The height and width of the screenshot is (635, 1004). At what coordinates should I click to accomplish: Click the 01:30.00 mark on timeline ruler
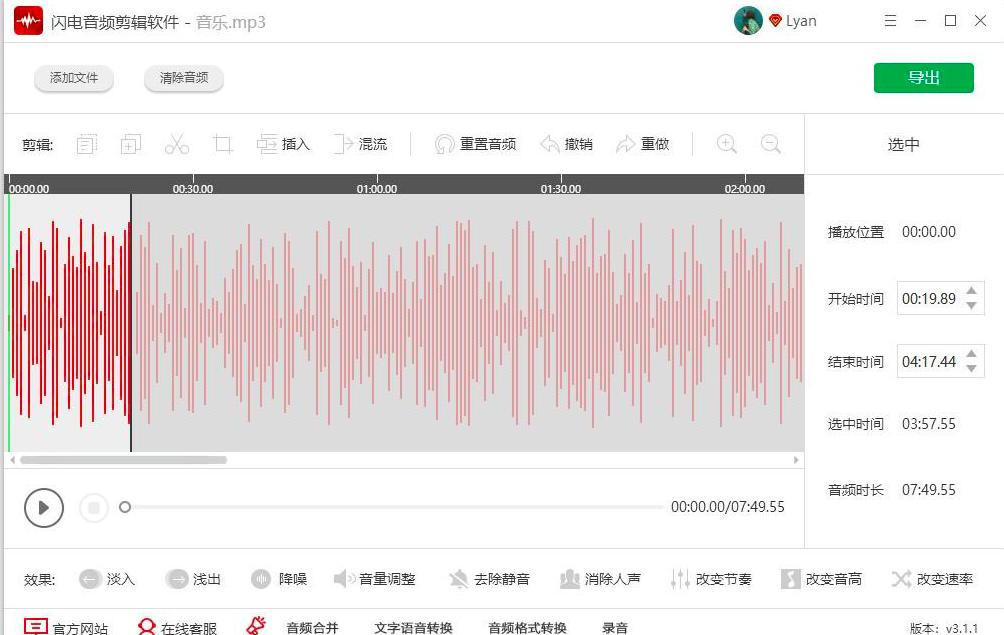pyautogui.click(x=561, y=189)
